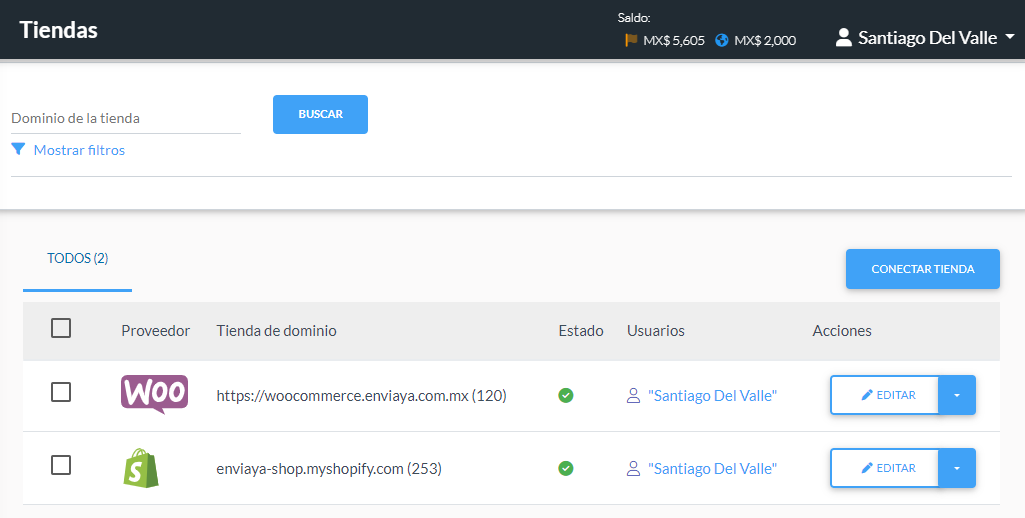The width and height of the screenshot is (1025, 518).
Task: Click green status check for Shopify store
Action: (x=565, y=468)
